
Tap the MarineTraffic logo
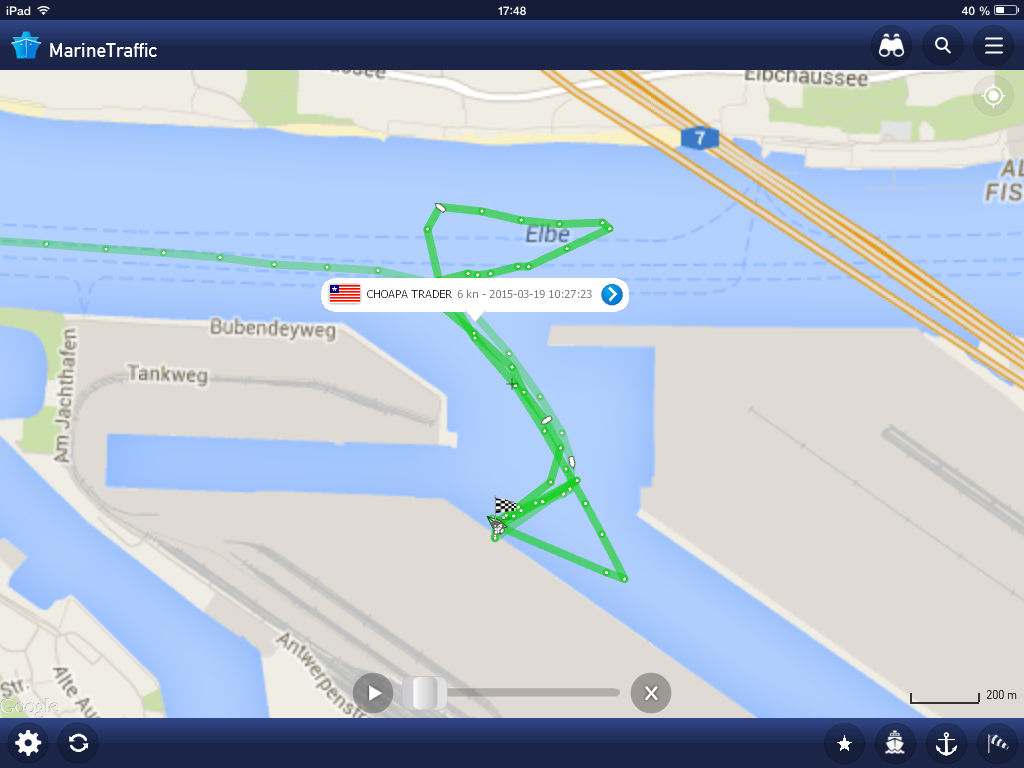[x=85, y=49]
